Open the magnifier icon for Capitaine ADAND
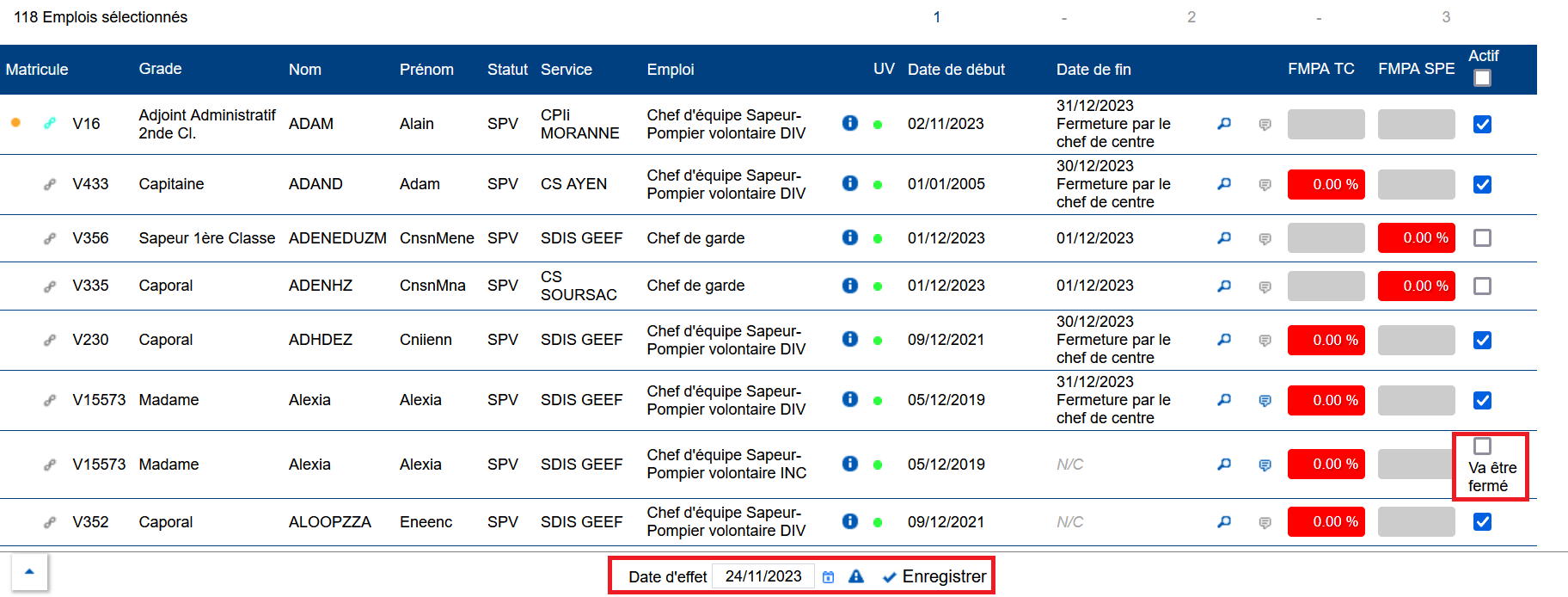Viewport: 1568px width, 597px height. tap(1224, 184)
